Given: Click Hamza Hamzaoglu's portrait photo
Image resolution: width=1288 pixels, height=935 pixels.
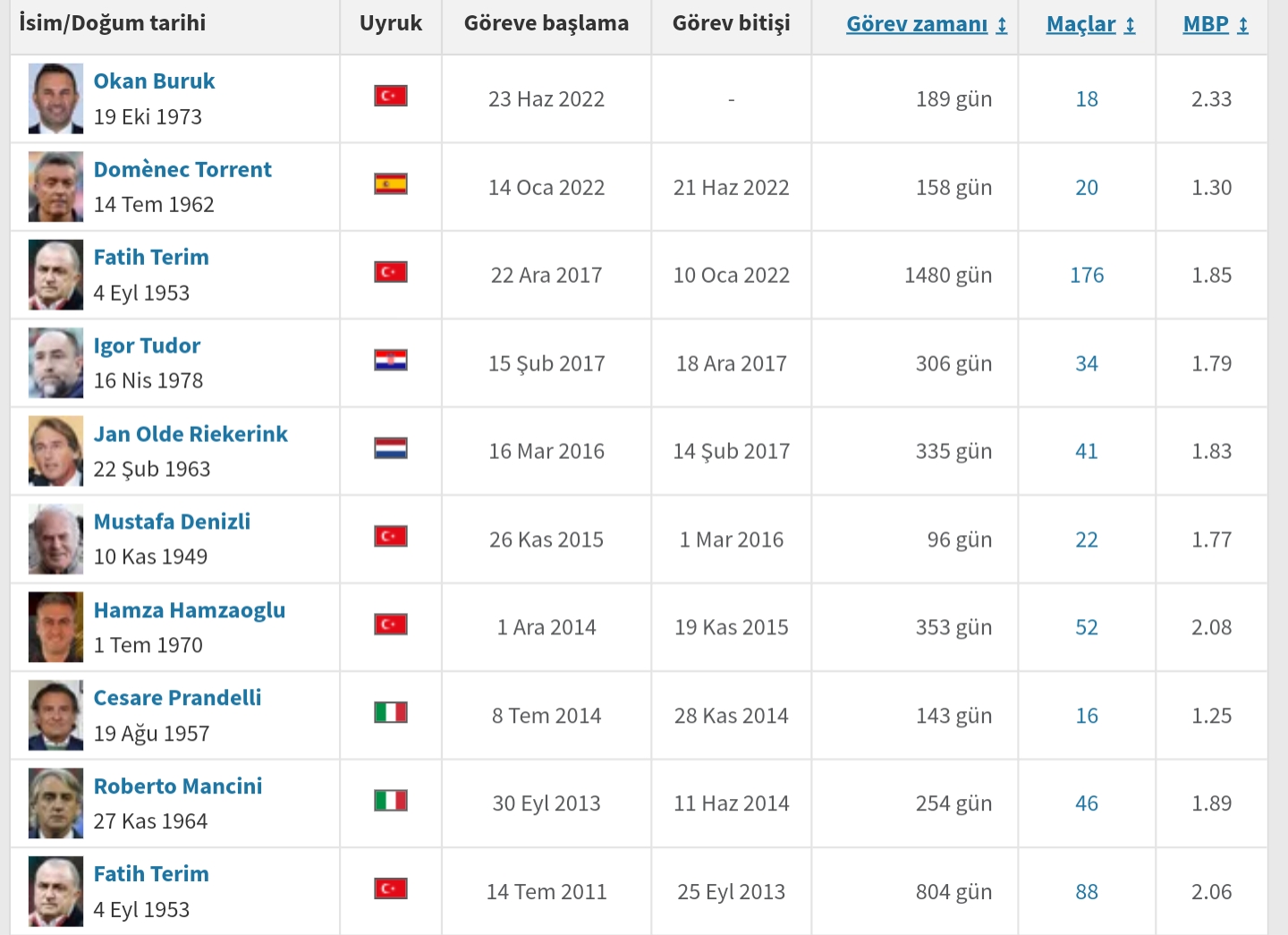Looking at the screenshot, I should [55, 627].
